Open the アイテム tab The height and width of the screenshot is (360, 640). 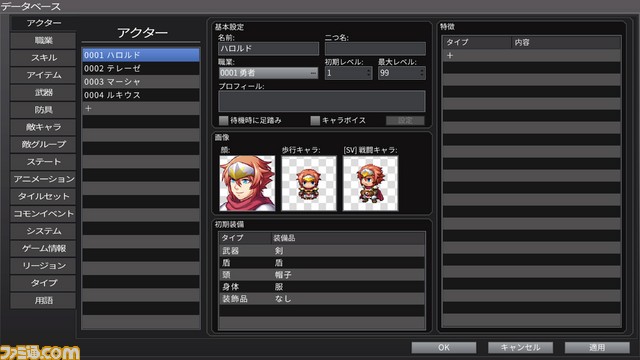[43, 75]
